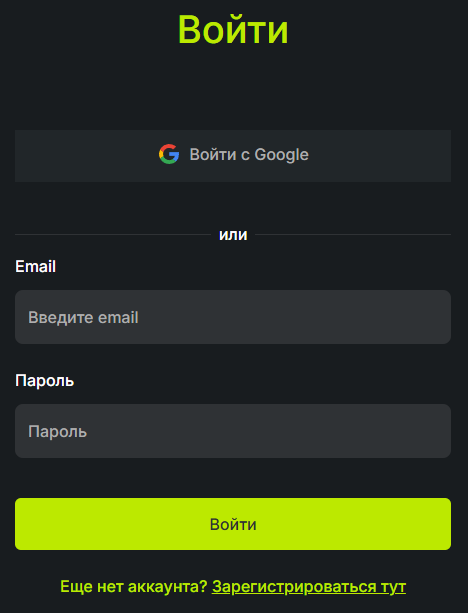Image resolution: width=468 pixels, height=613 pixels.
Task: Submit with the lime green Войти button
Action: (233, 524)
